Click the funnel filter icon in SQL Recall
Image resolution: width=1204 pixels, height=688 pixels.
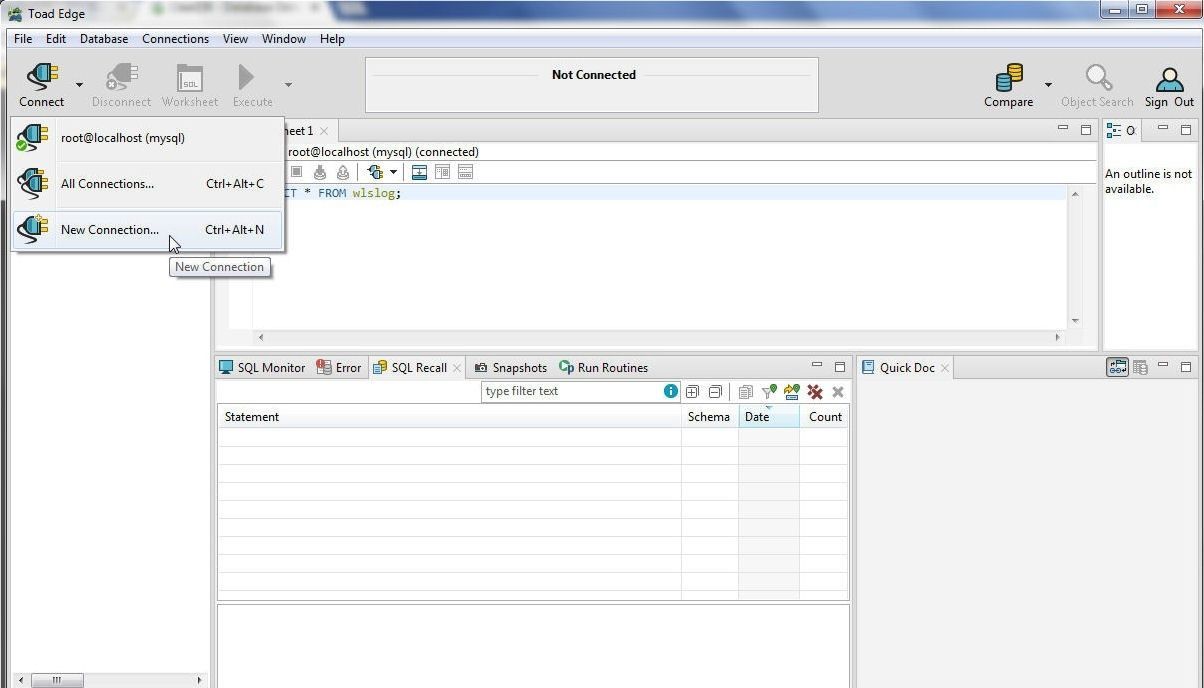click(768, 392)
